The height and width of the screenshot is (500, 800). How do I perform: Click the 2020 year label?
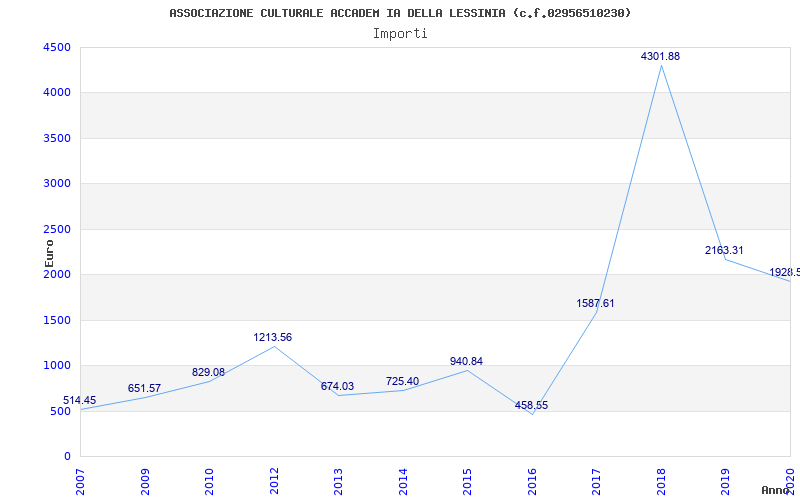tap(790, 482)
